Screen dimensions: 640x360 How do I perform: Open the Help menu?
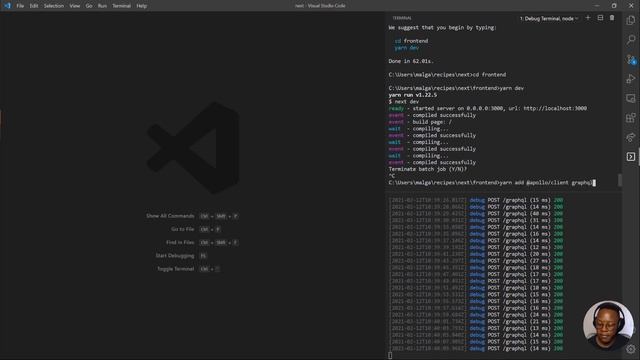tap(142, 6)
